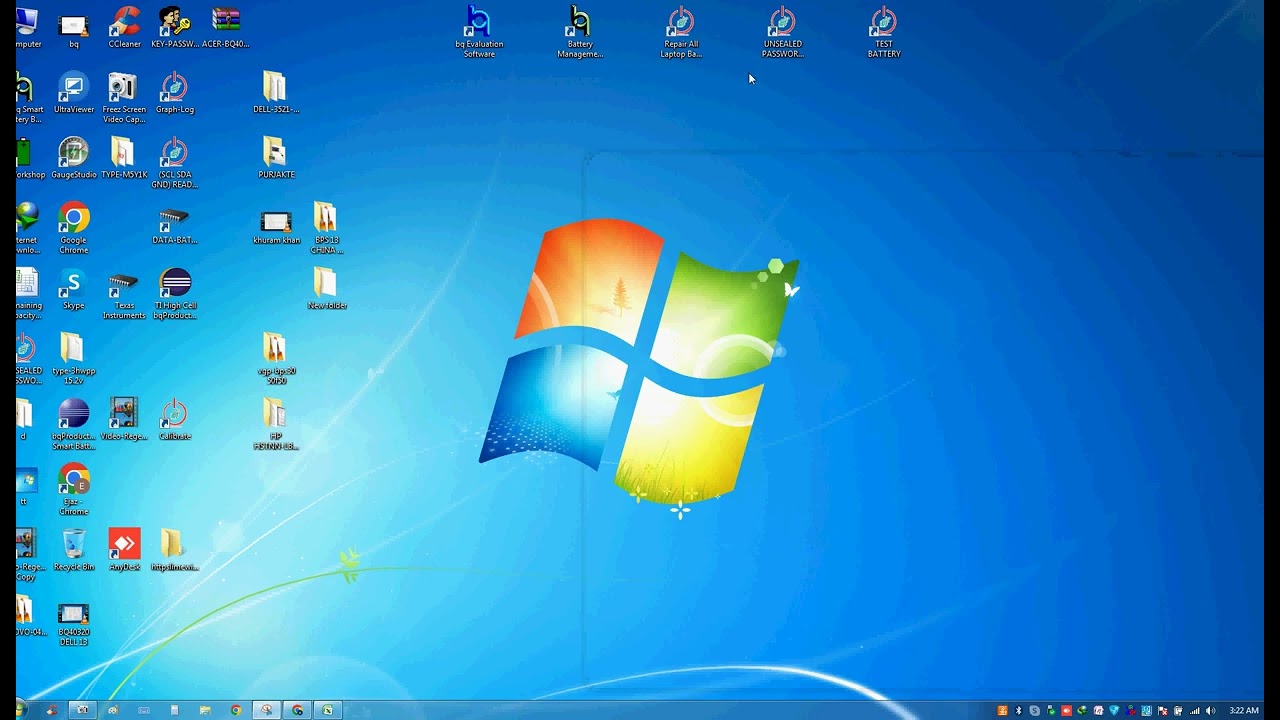Launch bq Evaluation Software shortcut
The width and height of the screenshot is (1280, 720).
pos(479,32)
